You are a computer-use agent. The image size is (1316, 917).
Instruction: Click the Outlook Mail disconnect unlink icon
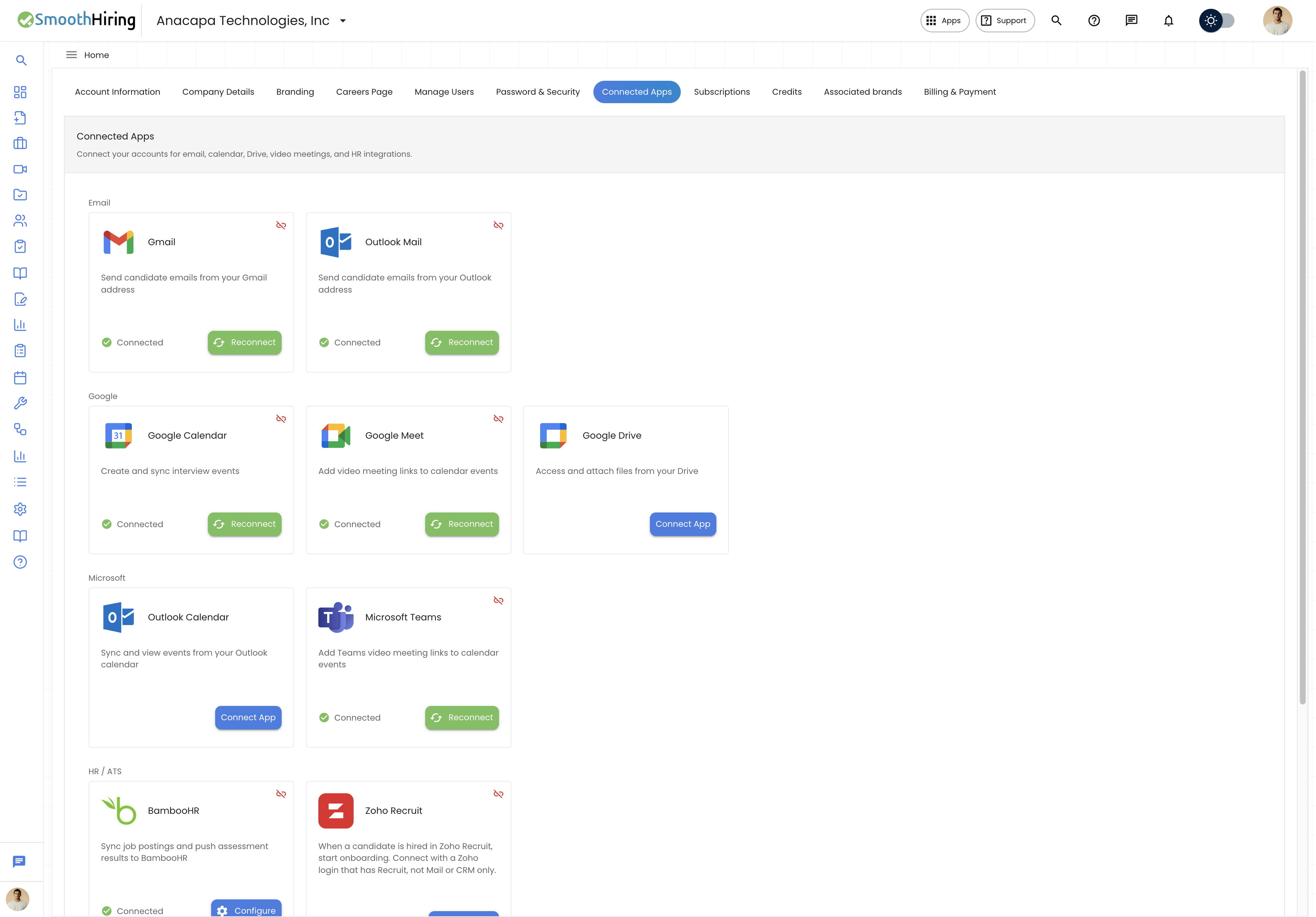pyautogui.click(x=498, y=225)
